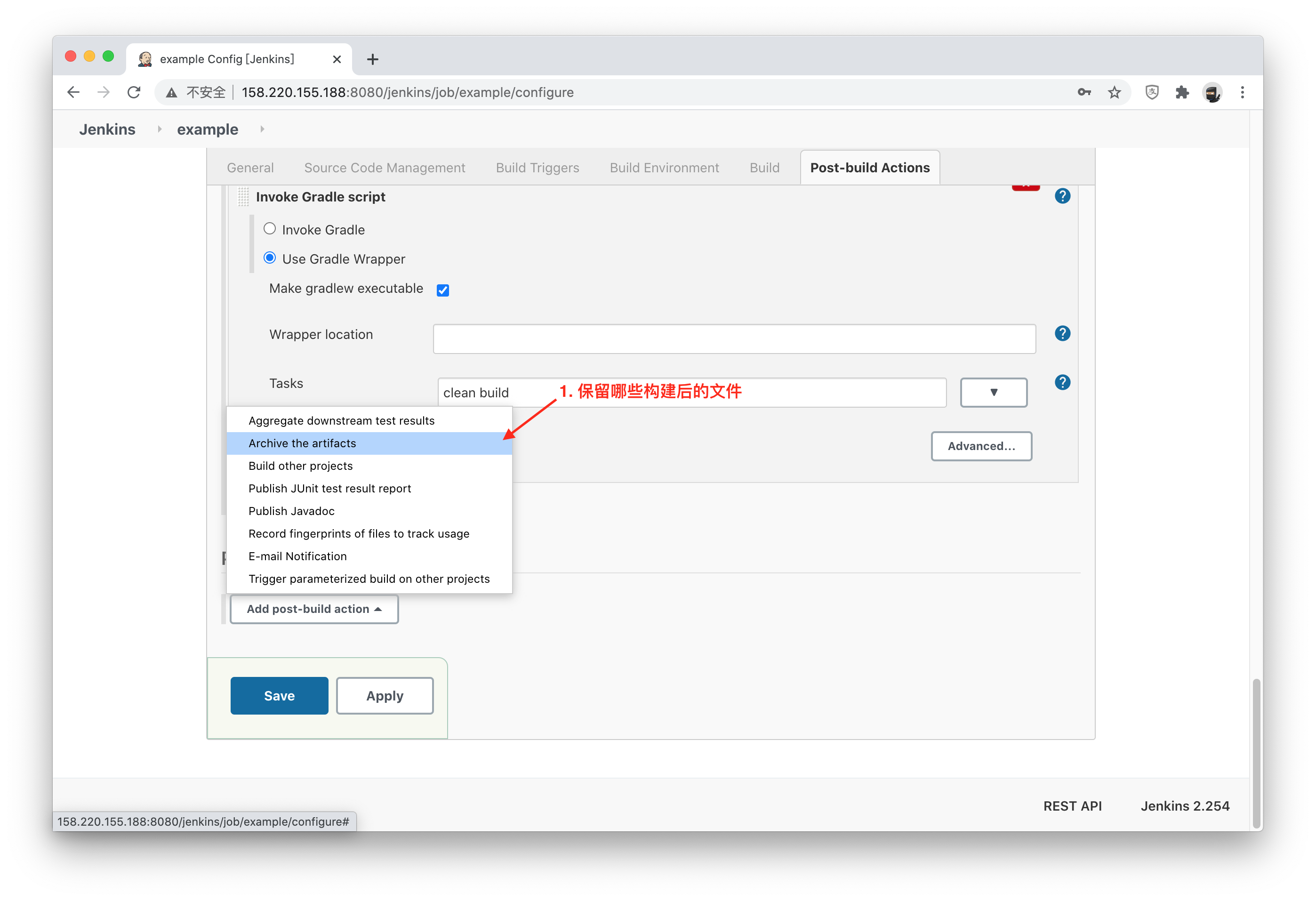Focus the Tasks field with clean build
The image size is (1316, 901).
point(692,393)
